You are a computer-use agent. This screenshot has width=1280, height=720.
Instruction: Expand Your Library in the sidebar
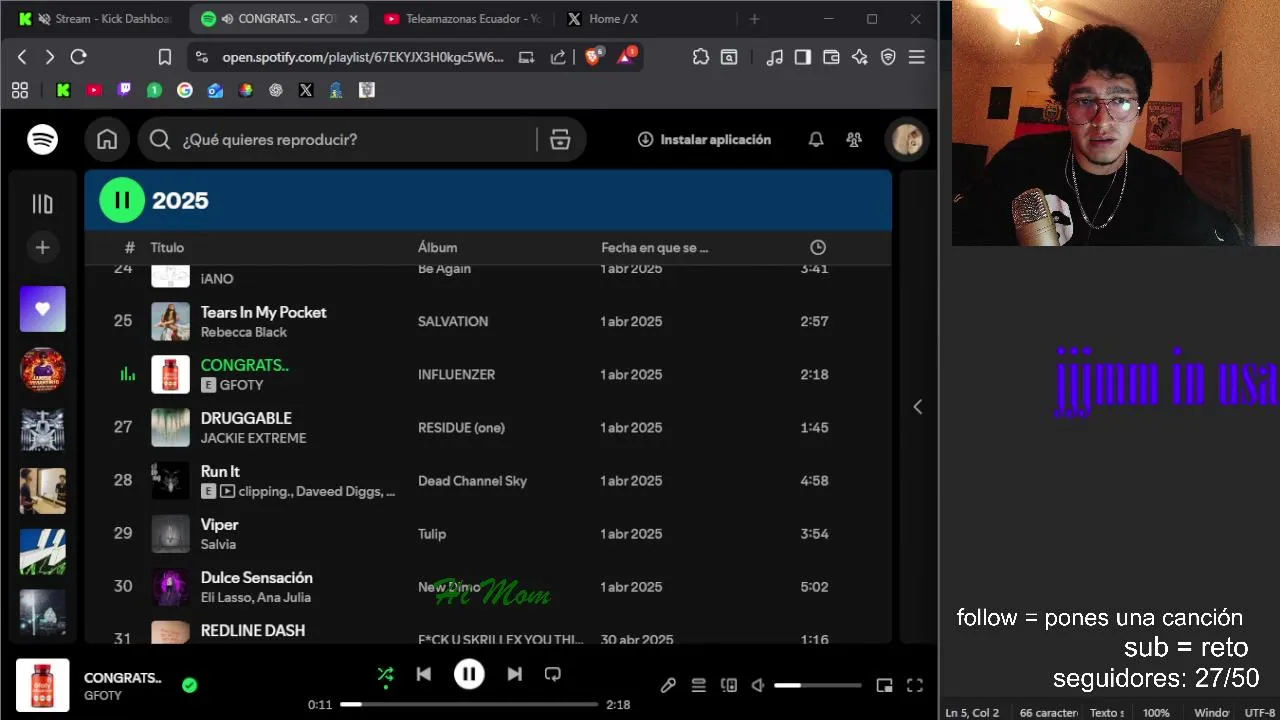pyautogui.click(x=42, y=204)
